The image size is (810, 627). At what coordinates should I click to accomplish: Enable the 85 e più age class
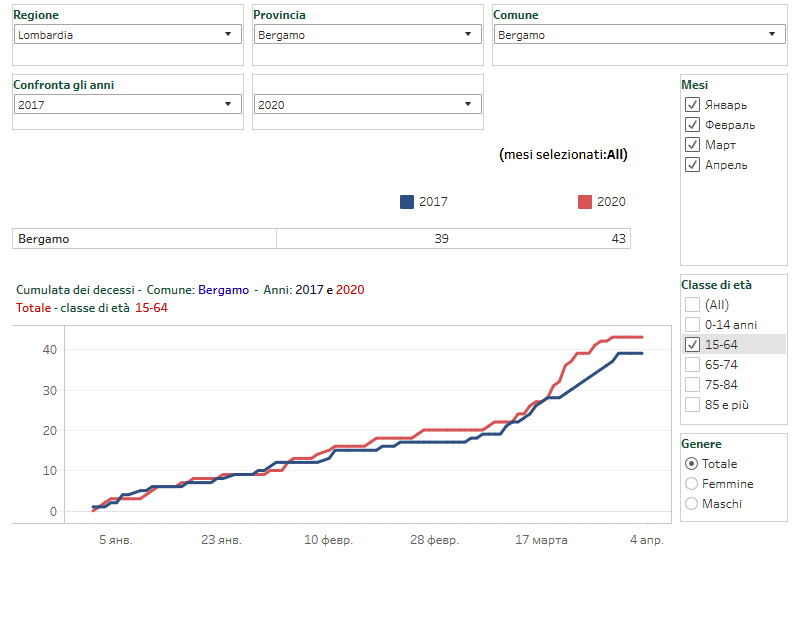[x=692, y=405]
